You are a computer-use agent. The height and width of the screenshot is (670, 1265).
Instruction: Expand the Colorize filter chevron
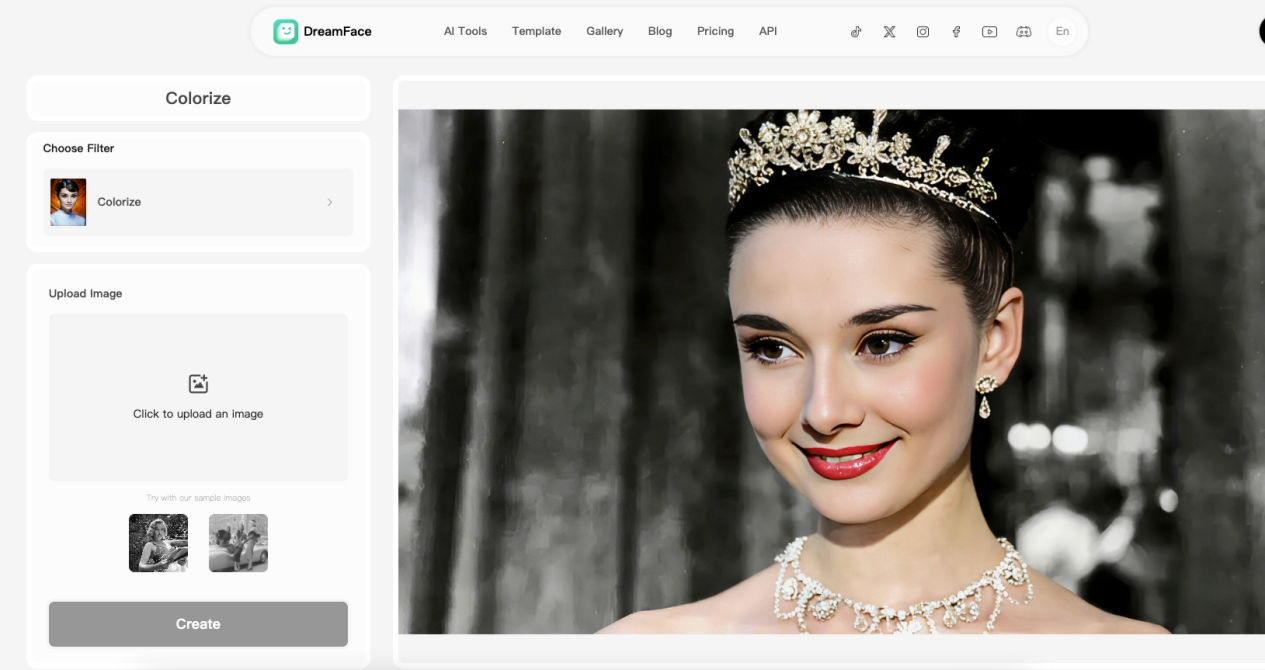coord(330,201)
